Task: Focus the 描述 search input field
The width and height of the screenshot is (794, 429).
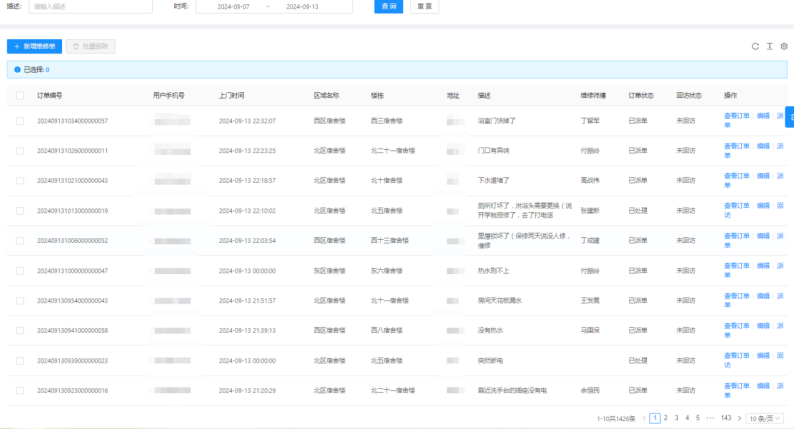Action: coord(91,7)
